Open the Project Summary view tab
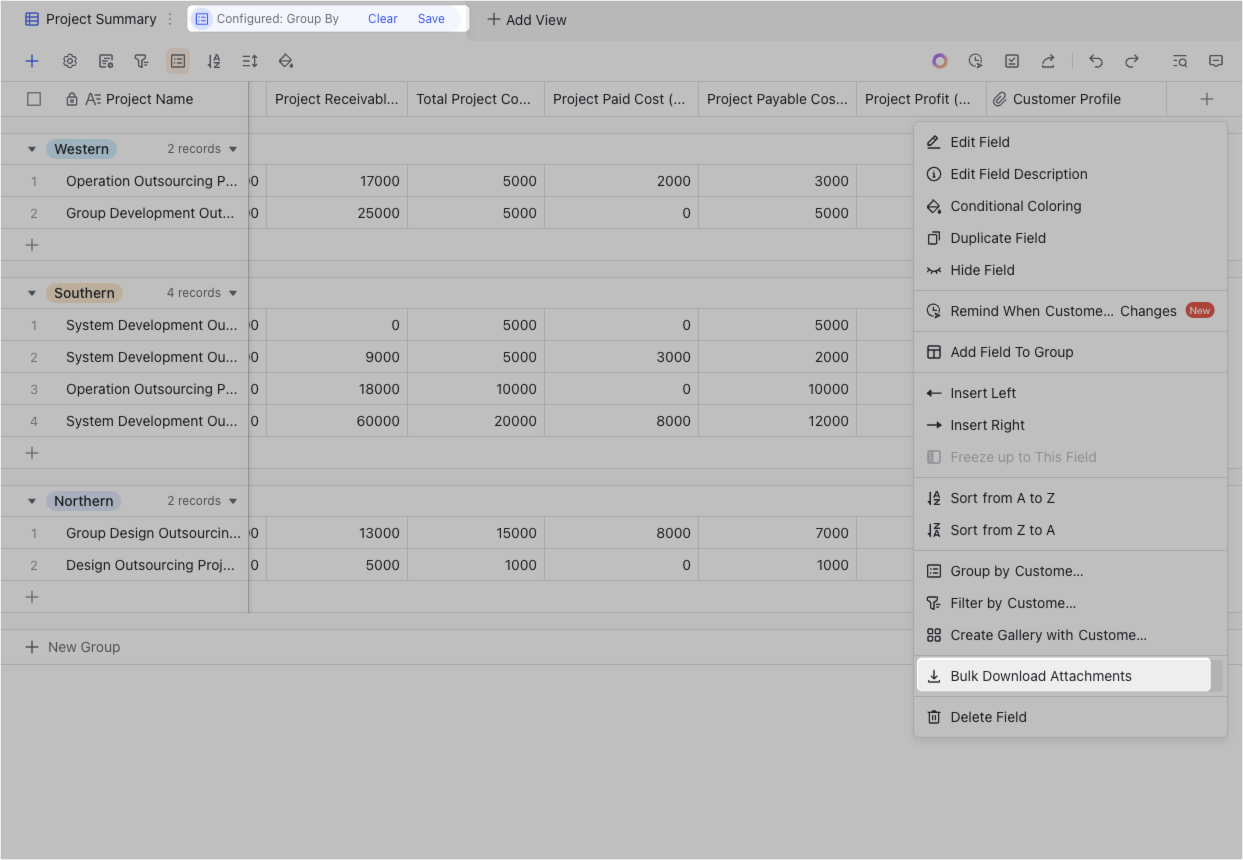 91,19
